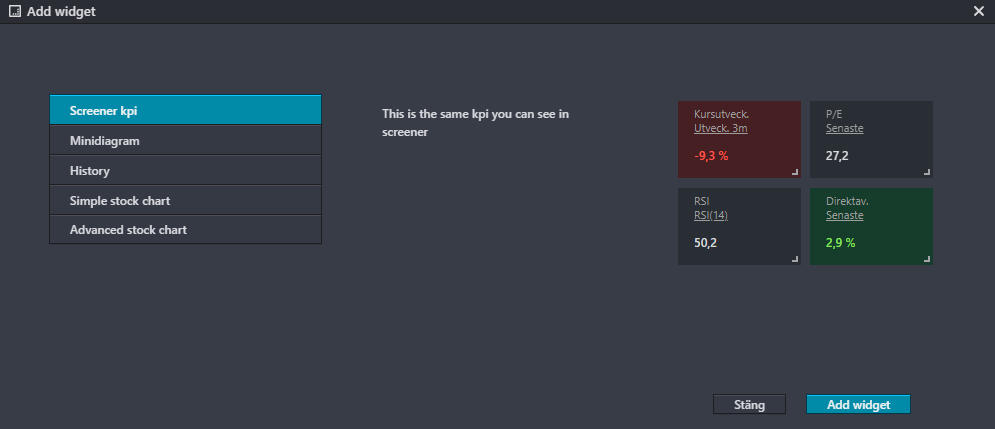995x429 pixels.
Task: Click the Stäng button
Action: (x=749, y=404)
